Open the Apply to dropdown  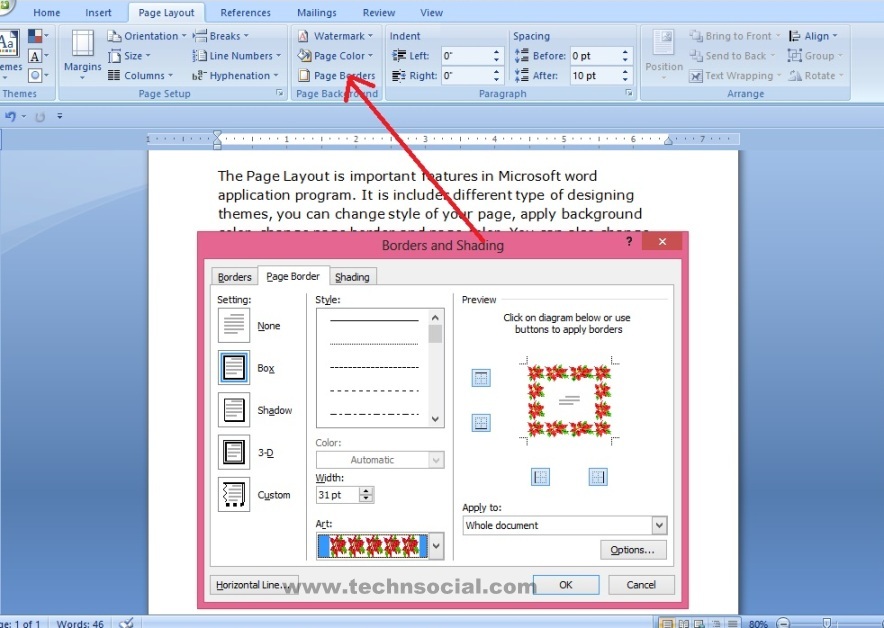point(657,524)
